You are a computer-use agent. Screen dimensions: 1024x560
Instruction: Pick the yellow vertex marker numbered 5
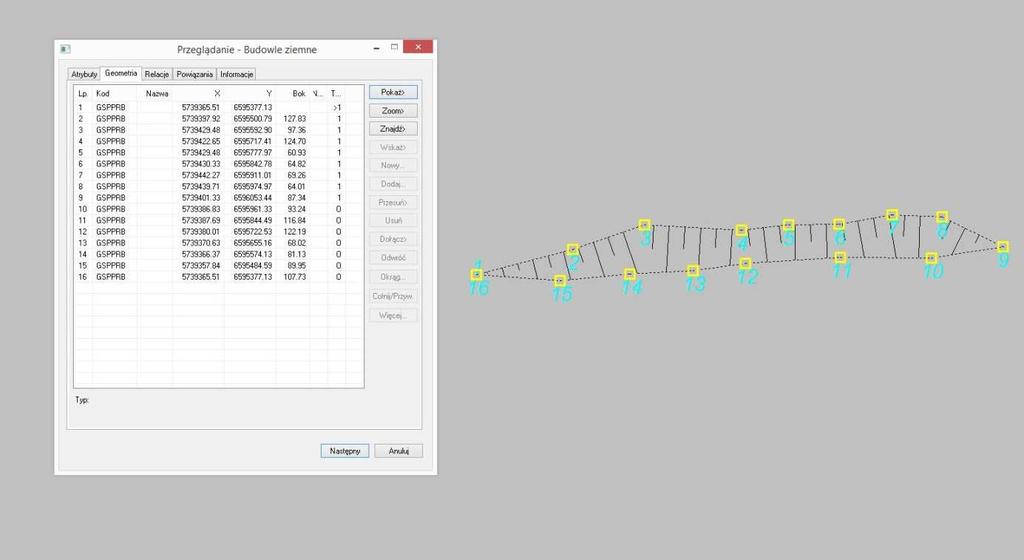click(x=788, y=225)
